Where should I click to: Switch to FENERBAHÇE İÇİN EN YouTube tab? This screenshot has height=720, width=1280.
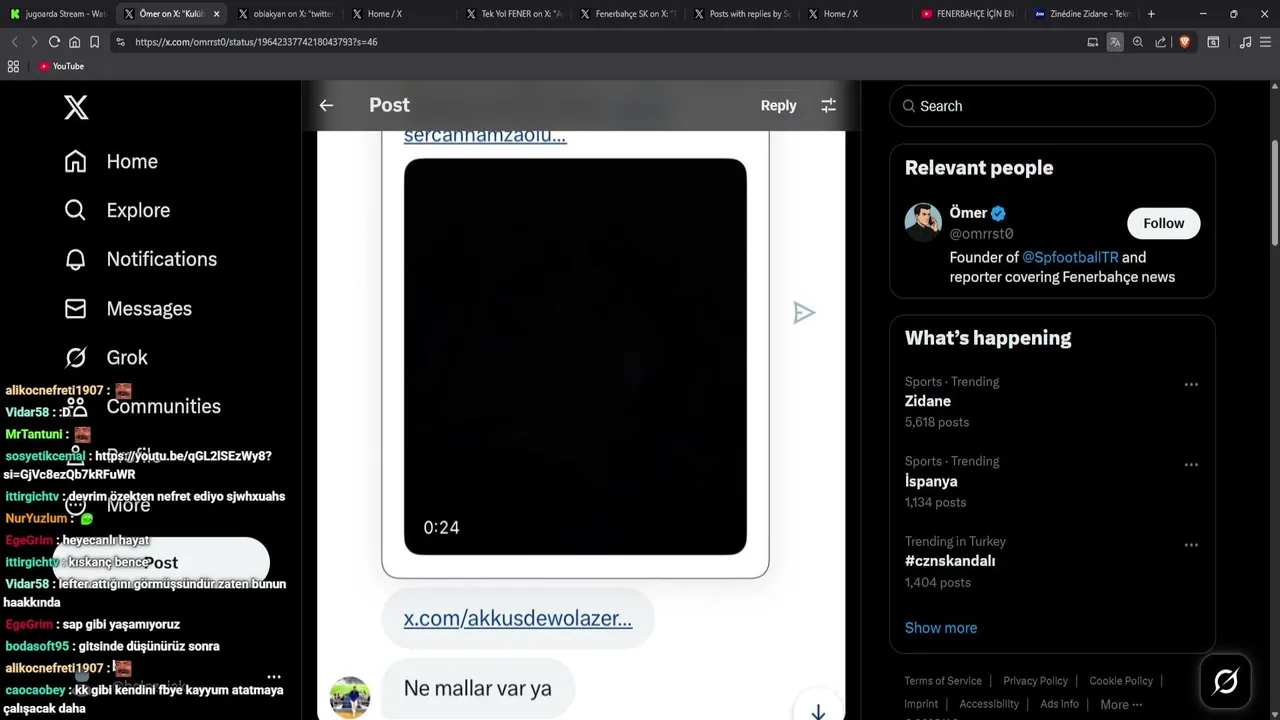click(x=968, y=14)
